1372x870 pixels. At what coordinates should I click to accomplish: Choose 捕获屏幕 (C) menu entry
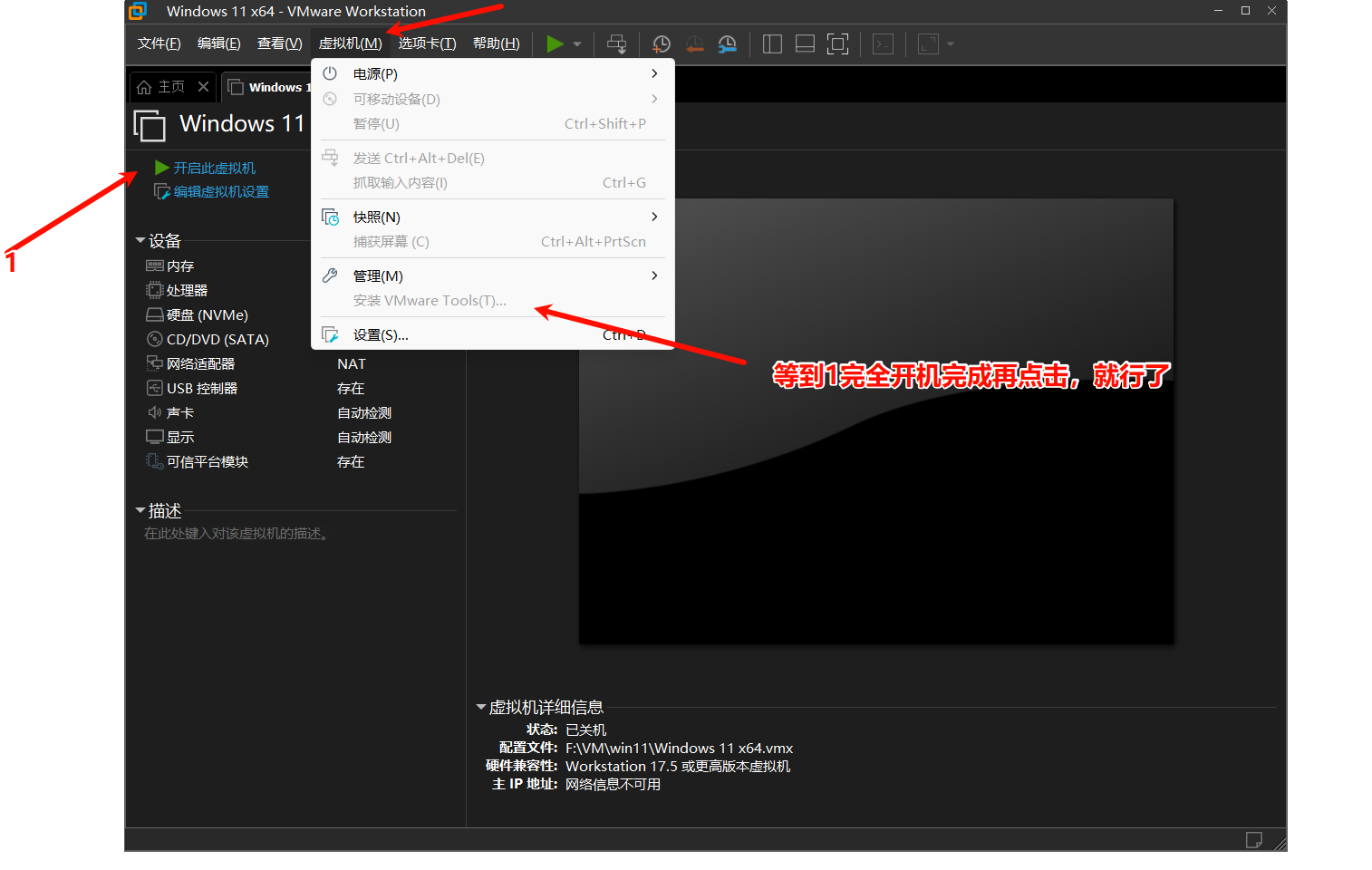492,241
